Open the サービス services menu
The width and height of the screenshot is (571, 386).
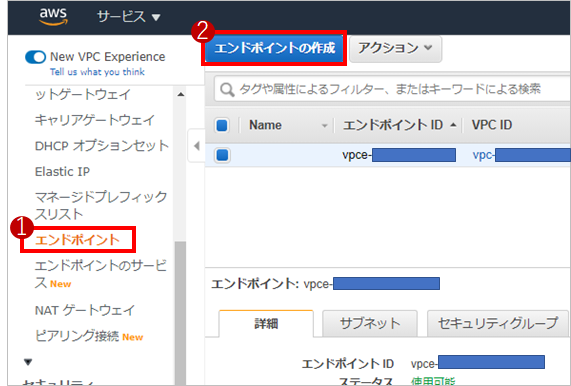pyautogui.click(x=129, y=17)
